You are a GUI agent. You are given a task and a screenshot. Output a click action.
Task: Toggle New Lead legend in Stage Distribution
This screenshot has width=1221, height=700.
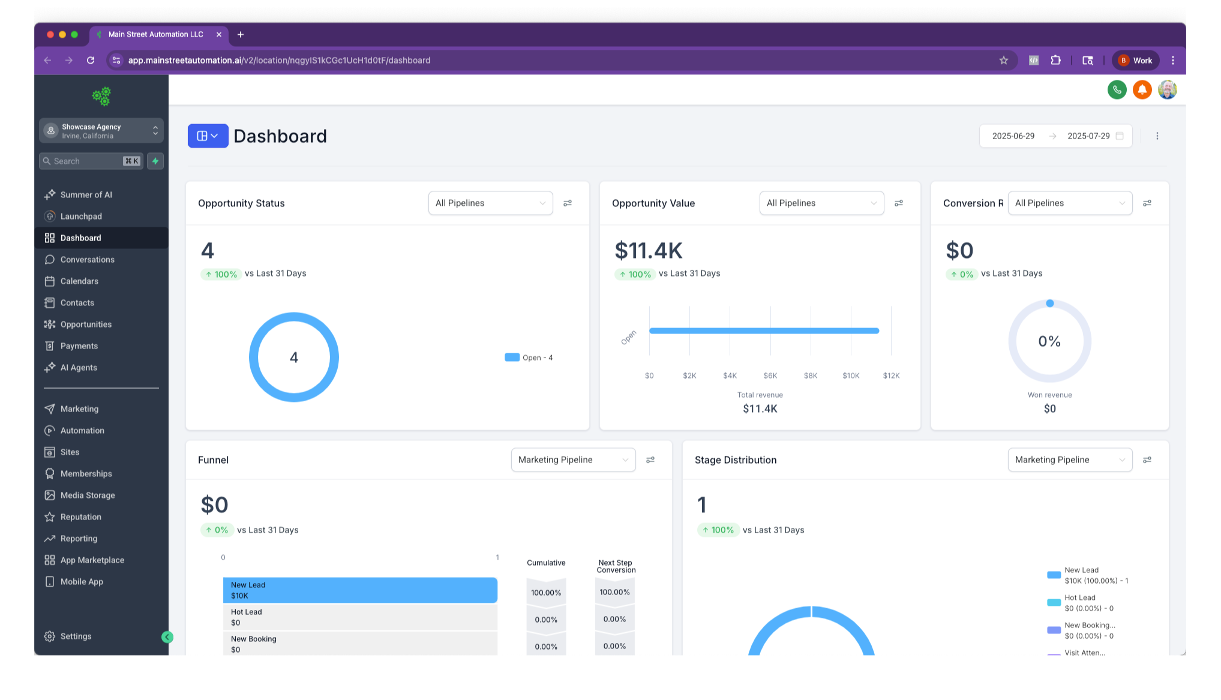tap(1081, 575)
